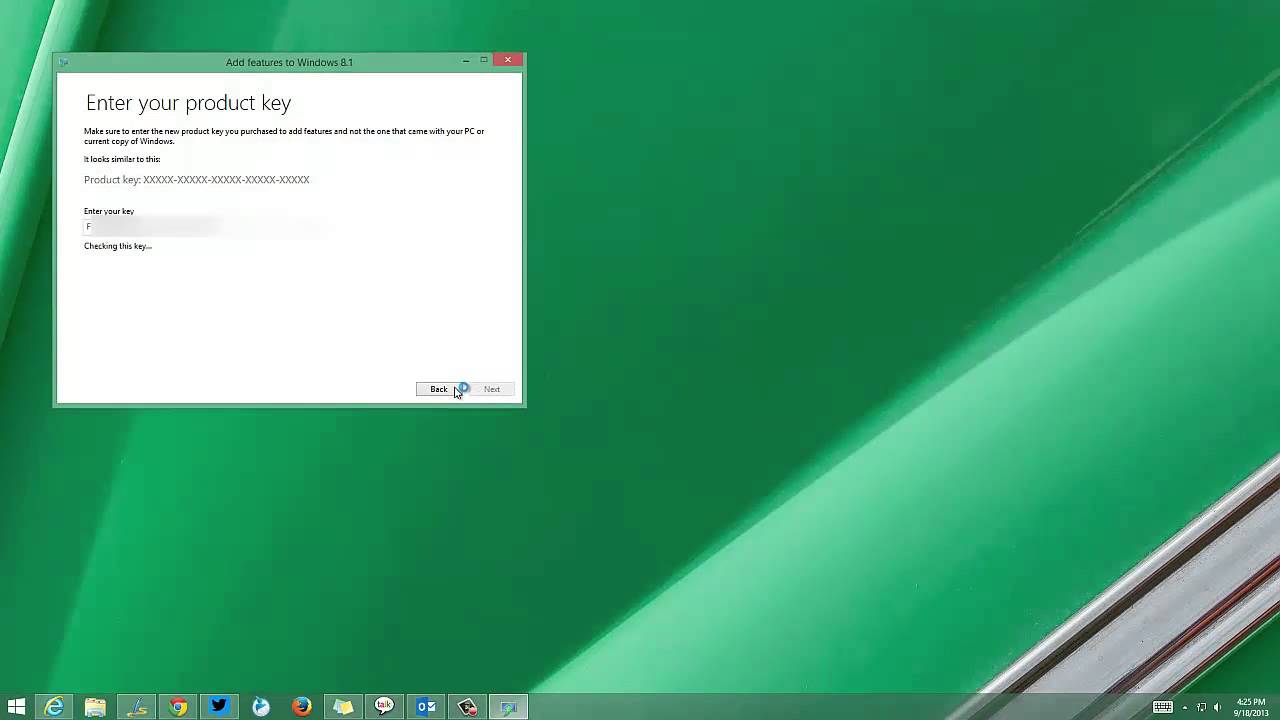Launch Internet Explorer from the taskbar
The width and height of the screenshot is (1280, 720).
point(54,707)
